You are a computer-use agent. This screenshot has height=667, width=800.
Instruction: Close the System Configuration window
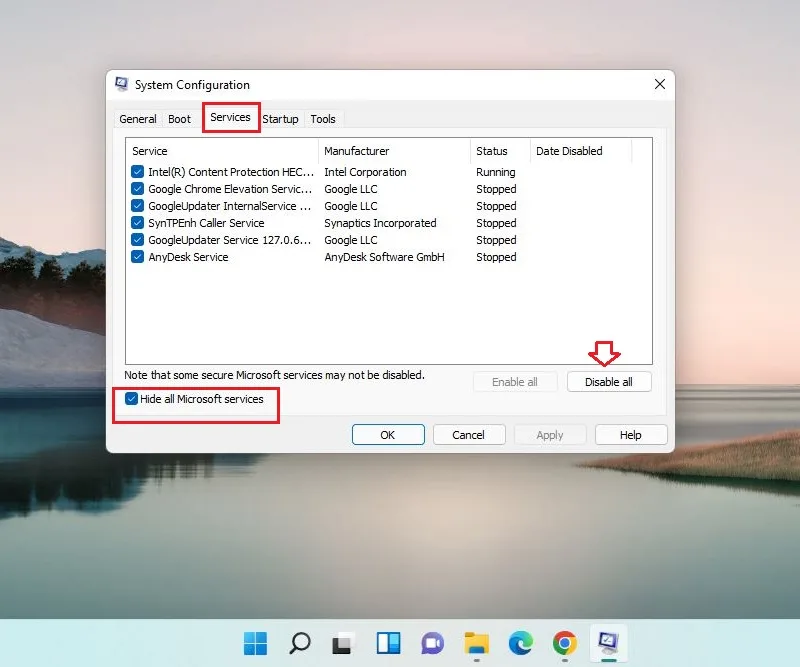660,84
